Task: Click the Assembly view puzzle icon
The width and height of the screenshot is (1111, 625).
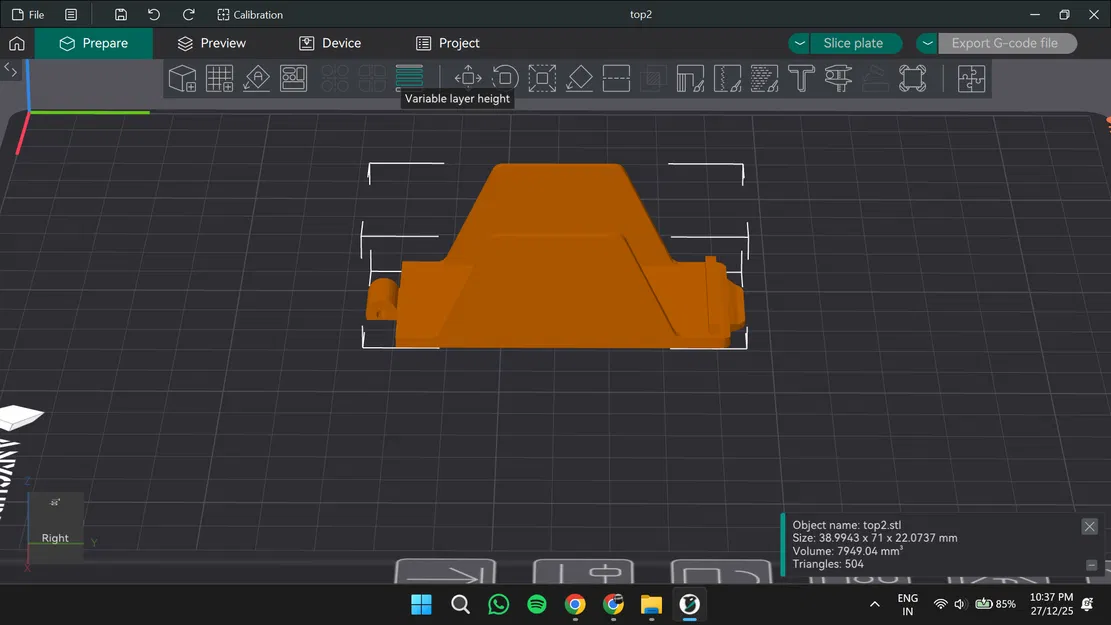Action: click(x=971, y=78)
